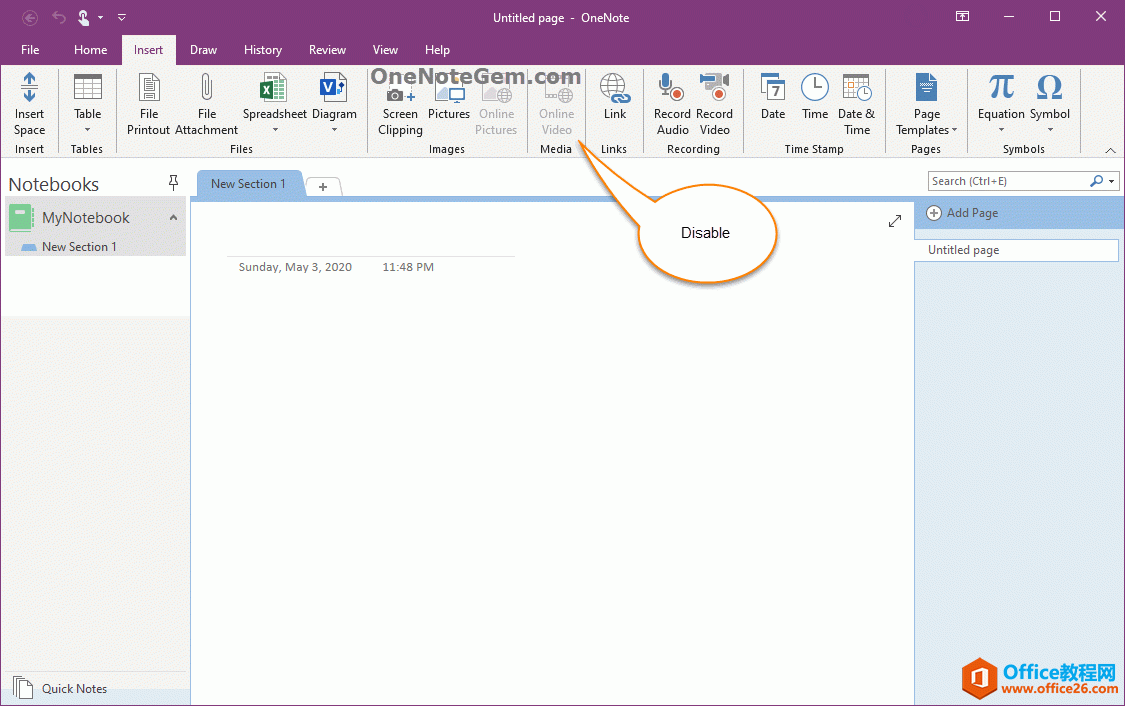Enter full page view mode
This screenshot has height=706, width=1125.
click(894, 221)
